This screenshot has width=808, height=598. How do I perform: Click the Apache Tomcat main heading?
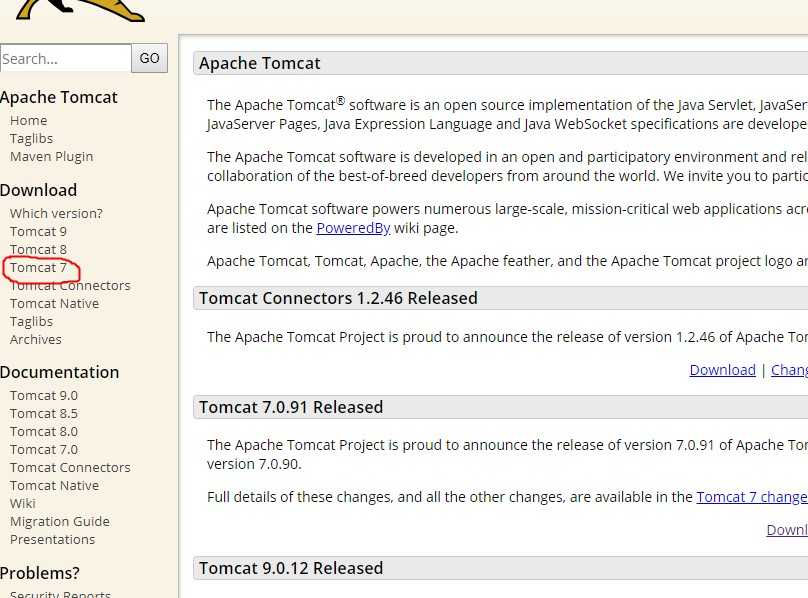[x=260, y=63]
